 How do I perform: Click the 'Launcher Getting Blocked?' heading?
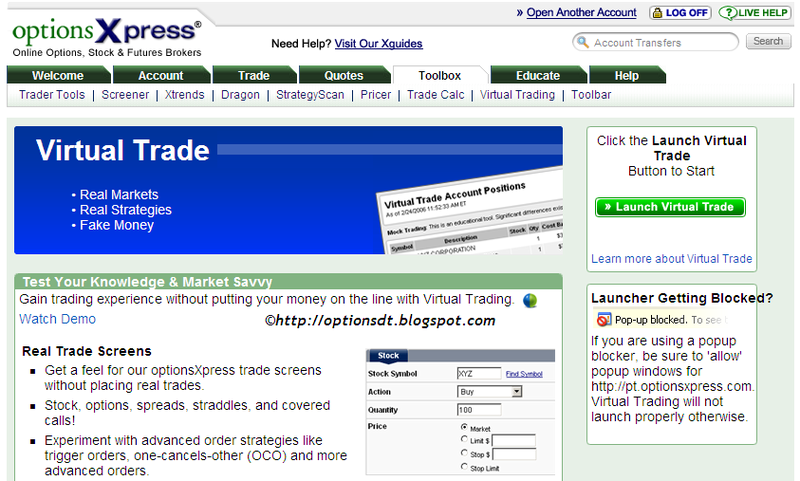682,298
